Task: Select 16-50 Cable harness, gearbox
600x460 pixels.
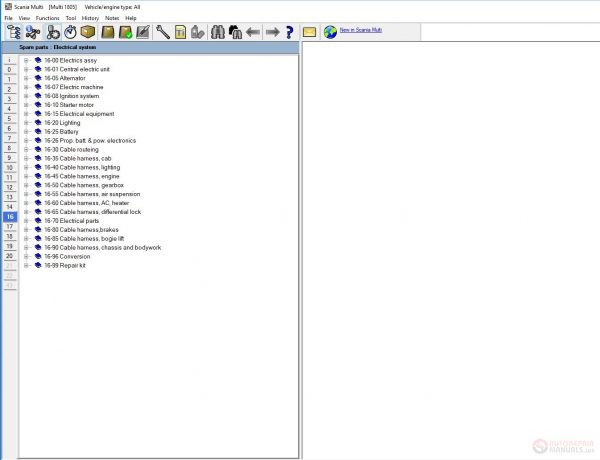Action: pos(84,185)
